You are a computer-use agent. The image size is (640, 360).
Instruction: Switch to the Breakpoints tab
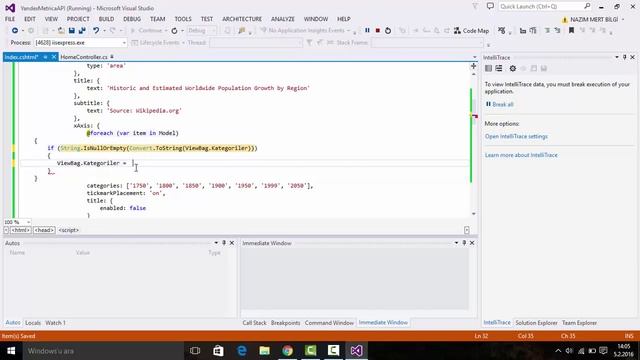pyautogui.click(x=285, y=323)
